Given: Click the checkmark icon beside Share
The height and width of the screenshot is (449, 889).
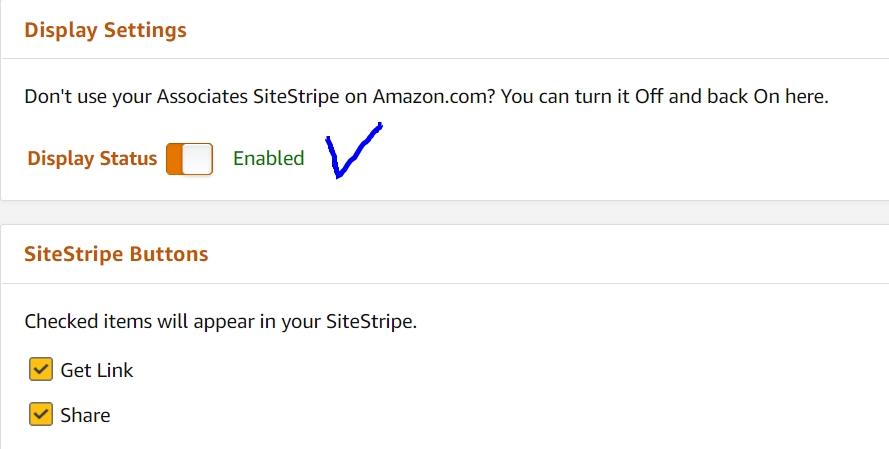Looking at the screenshot, I should [x=41, y=414].
